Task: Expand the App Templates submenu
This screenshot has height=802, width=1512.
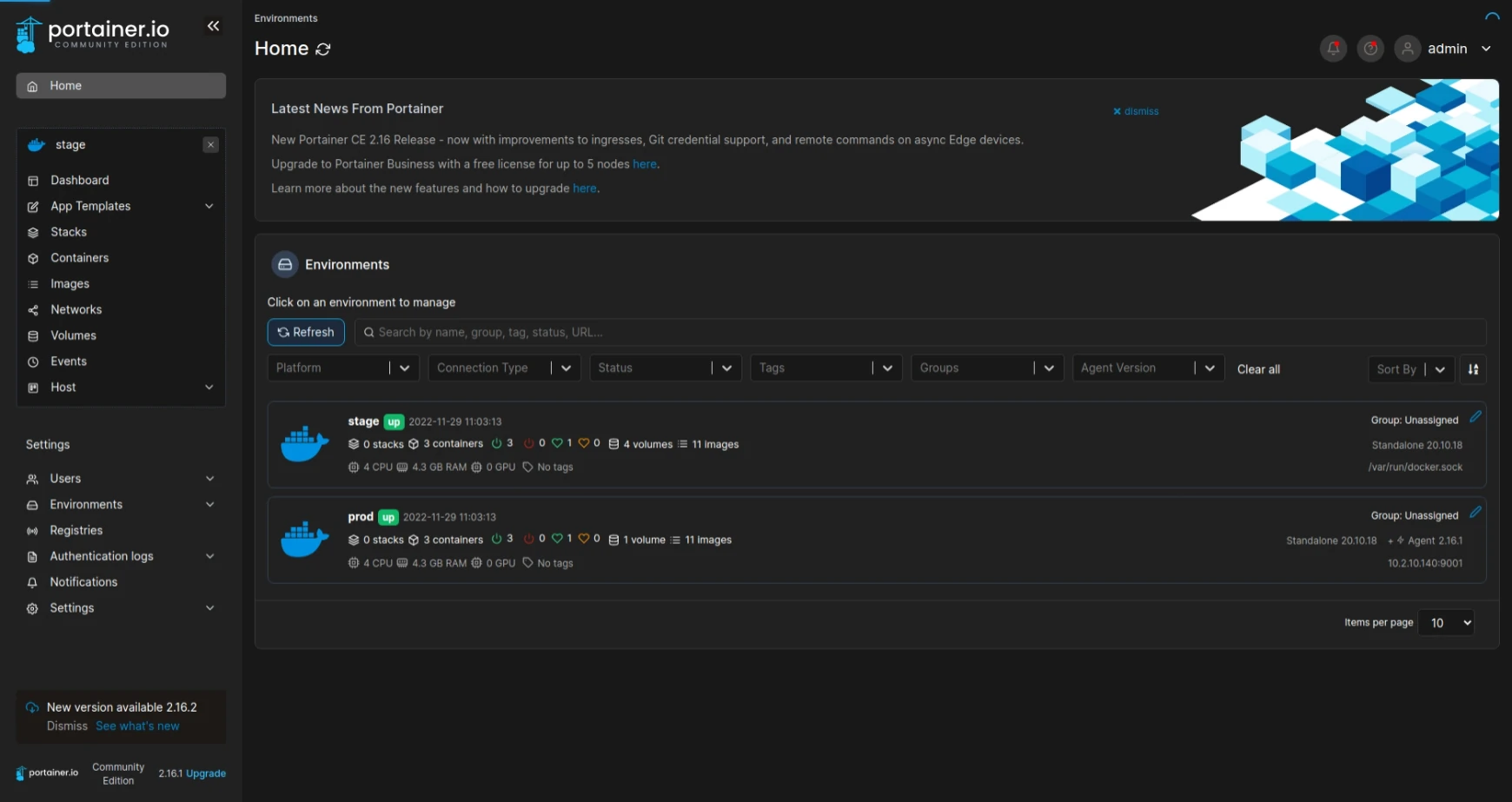Action: tap(209, 206)
